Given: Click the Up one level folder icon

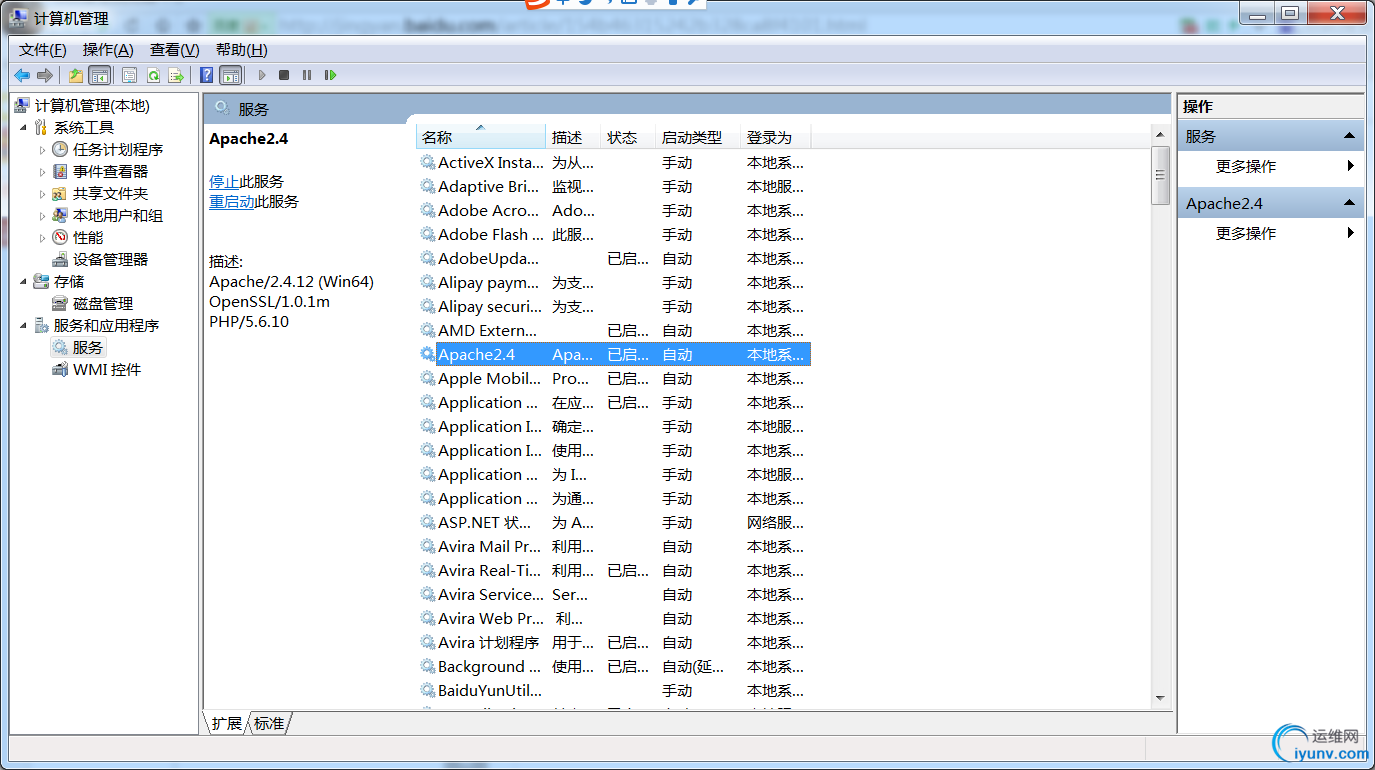Looking at the screenshot, I should click(76, 75).
